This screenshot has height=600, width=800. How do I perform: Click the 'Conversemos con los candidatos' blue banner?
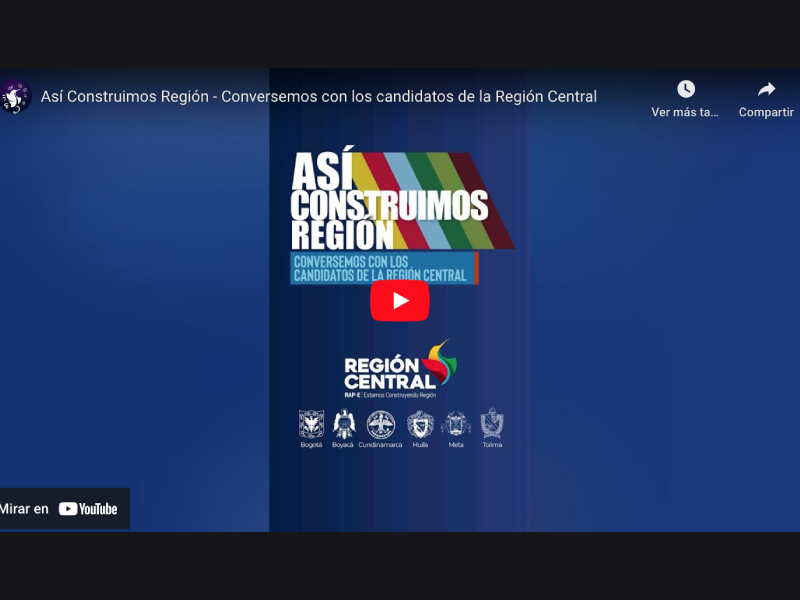(383, 268)
